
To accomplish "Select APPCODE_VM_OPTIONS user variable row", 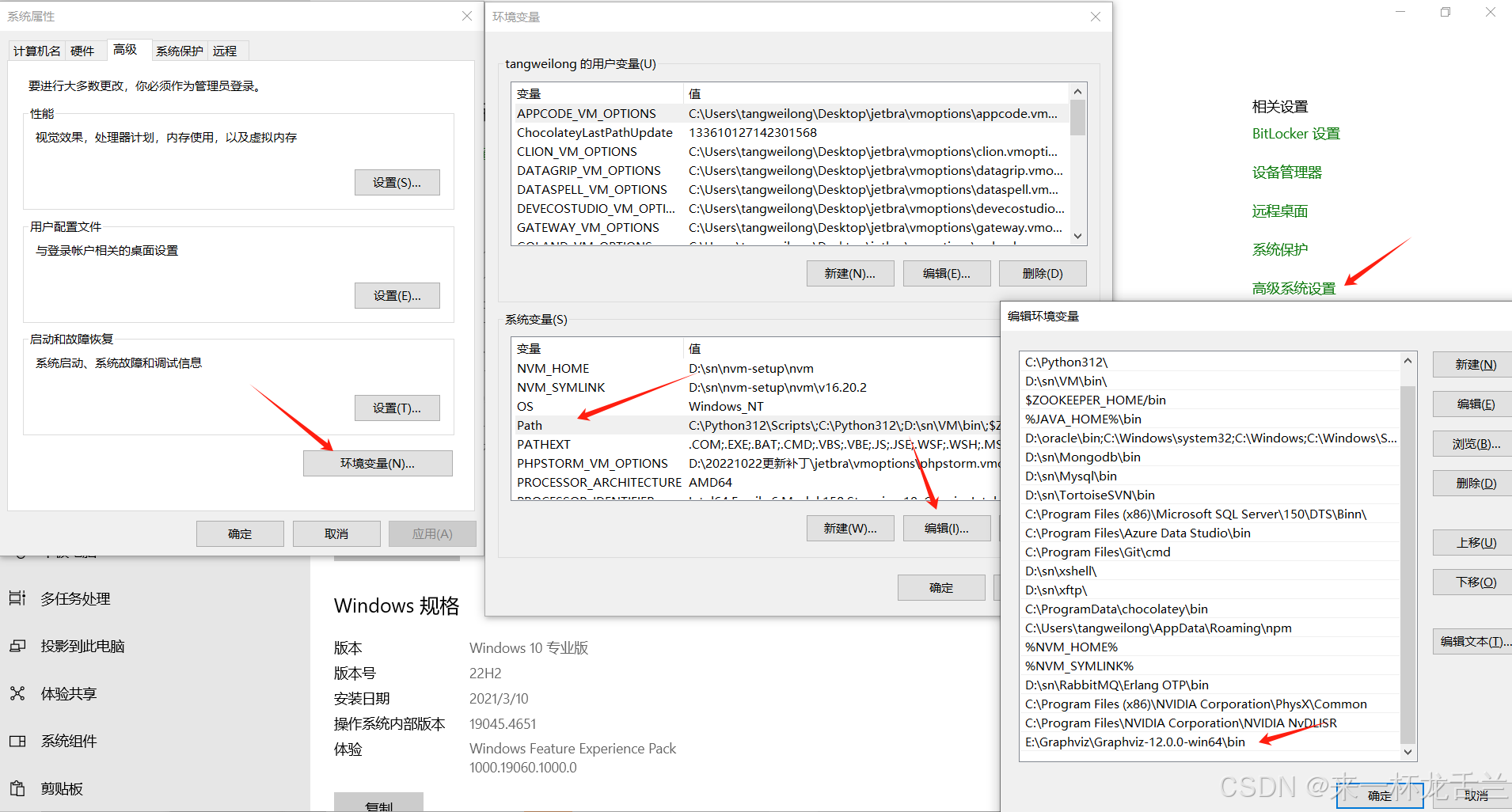I will [792, 113].
